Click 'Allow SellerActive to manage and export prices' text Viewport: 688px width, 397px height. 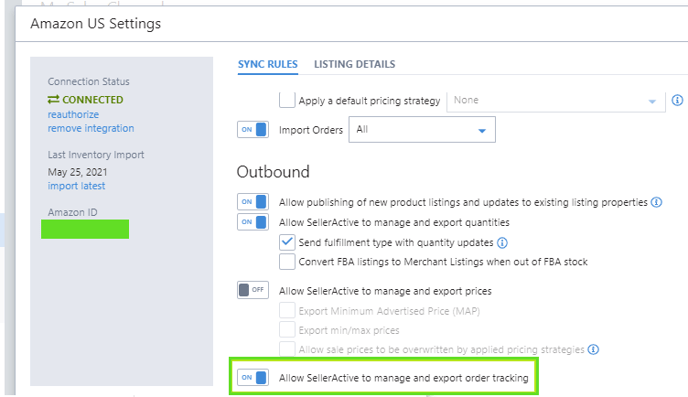pos(385,291)
